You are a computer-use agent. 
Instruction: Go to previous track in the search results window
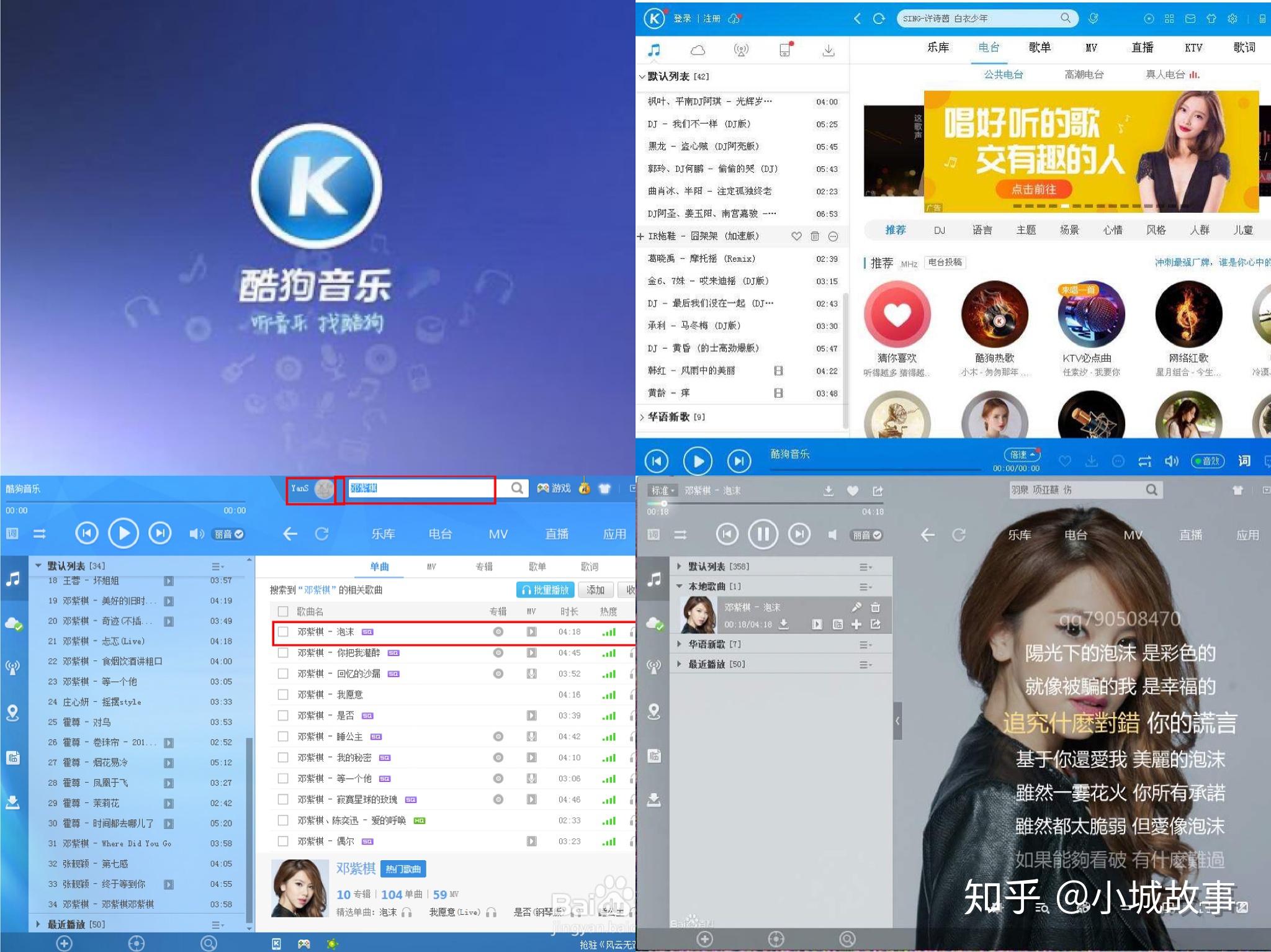click(x=87, y=533)
